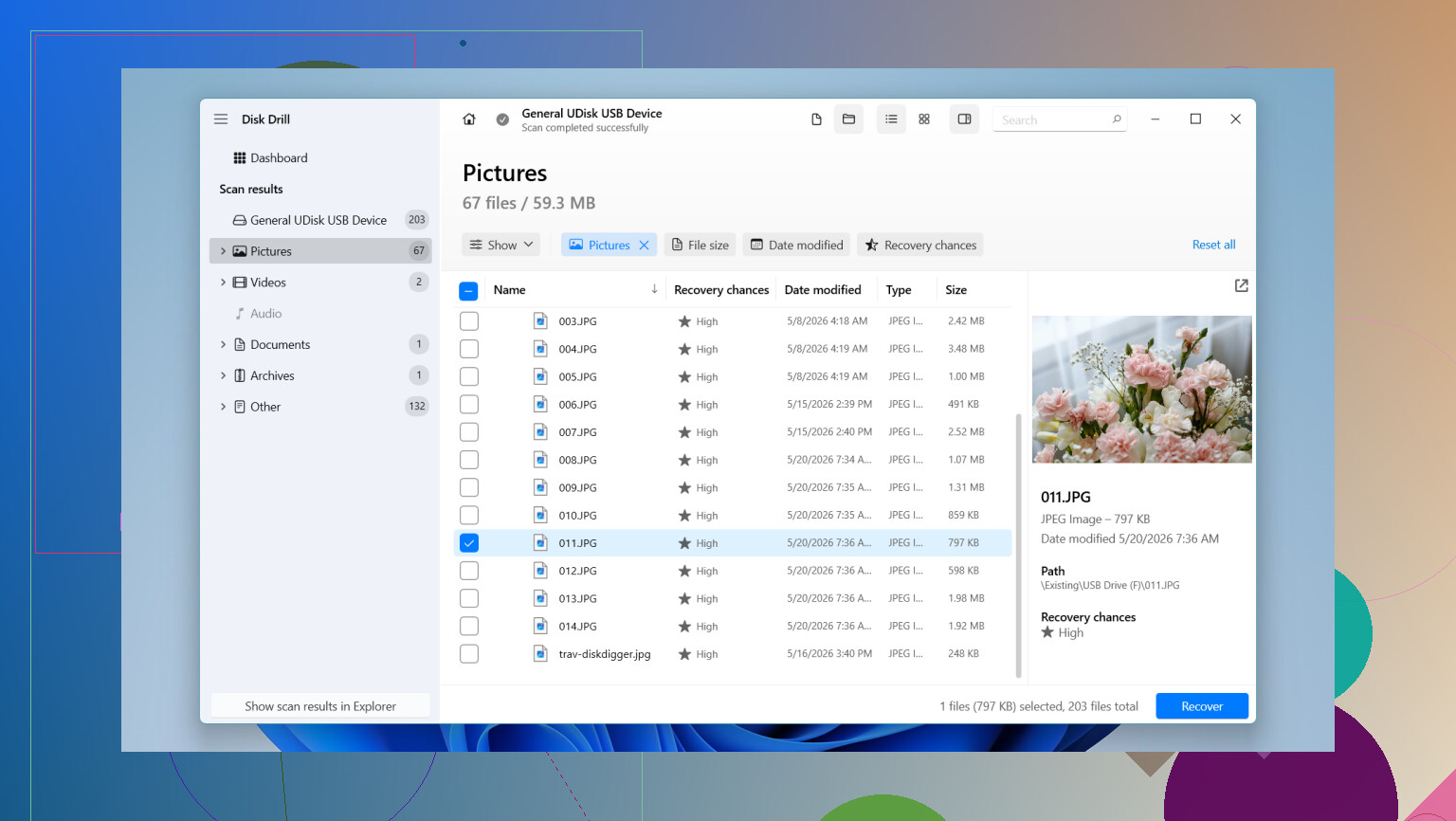Screen dimensions: 1456x821
Task: Click the Other file icon in sidebar
Action: point(240,407)
